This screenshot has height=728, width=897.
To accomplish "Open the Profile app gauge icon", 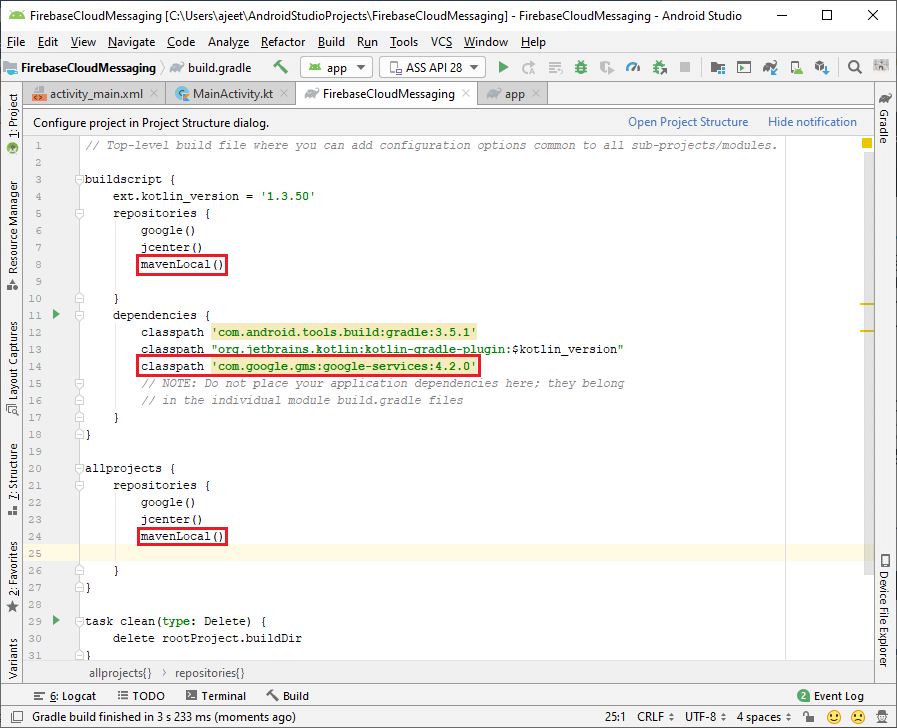I will tap(633, 67).
